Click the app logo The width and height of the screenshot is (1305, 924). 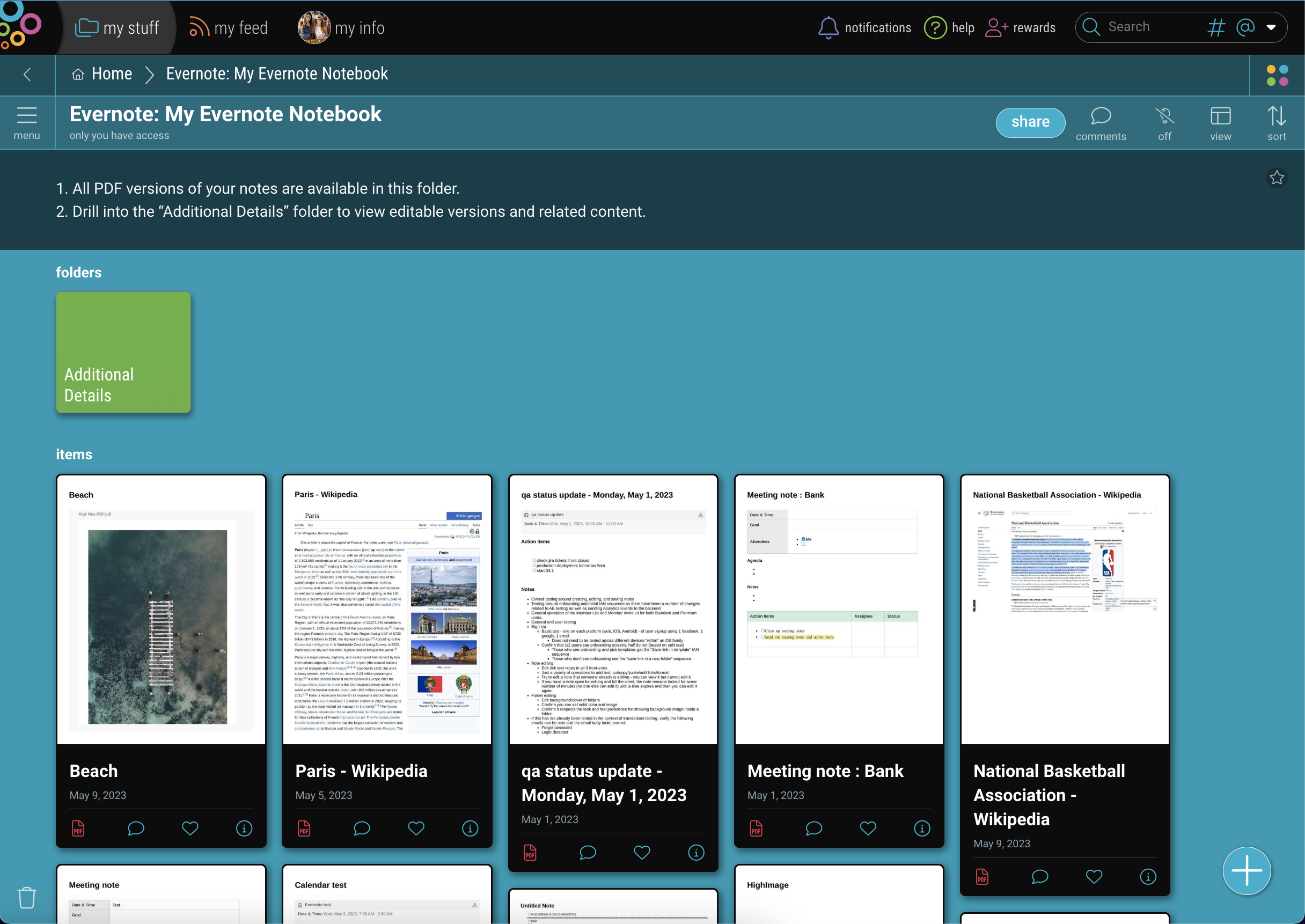pyautogui.click(x=21, y=26)
